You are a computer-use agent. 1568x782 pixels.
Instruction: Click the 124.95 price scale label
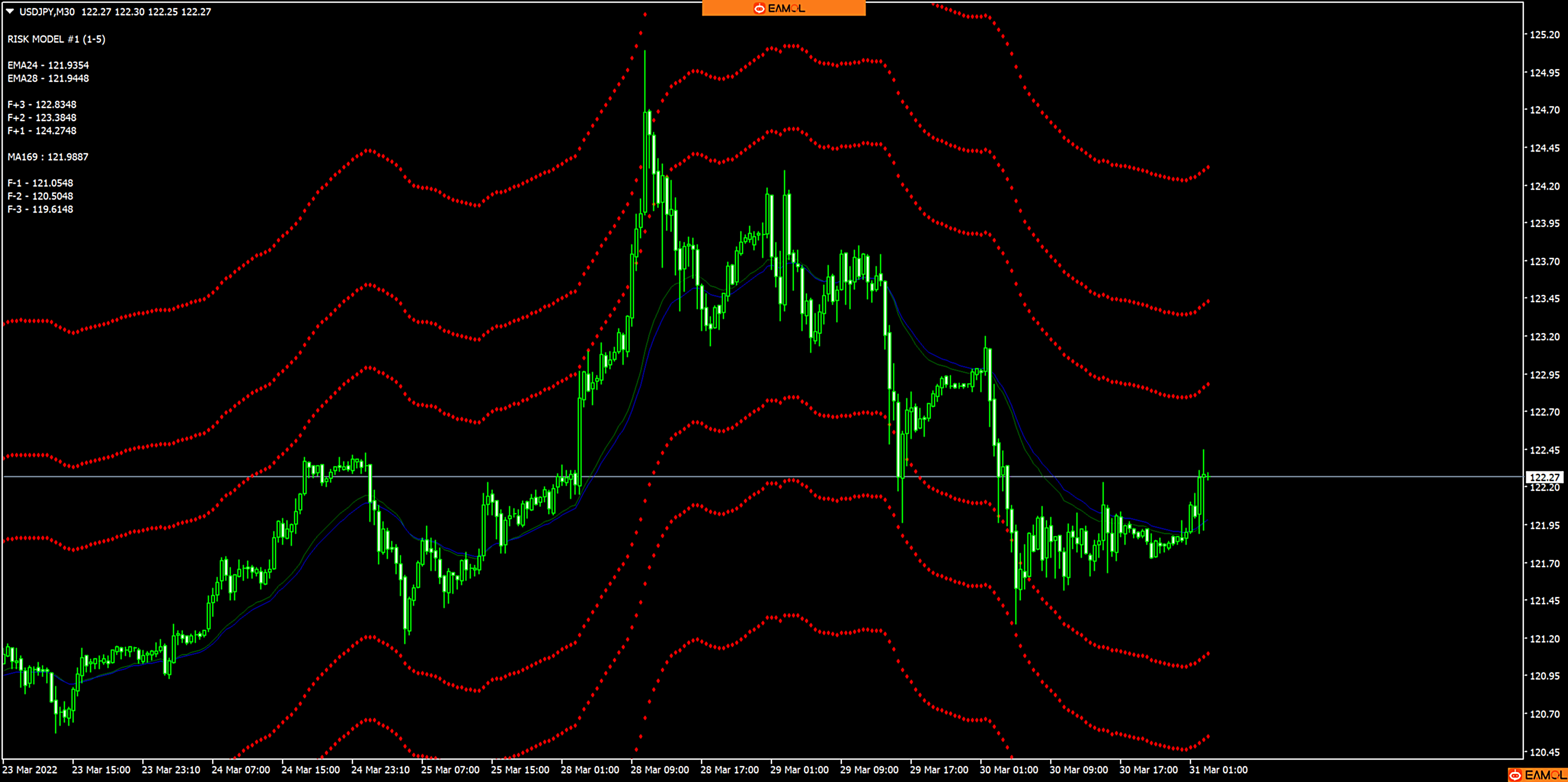[1545, 73]
